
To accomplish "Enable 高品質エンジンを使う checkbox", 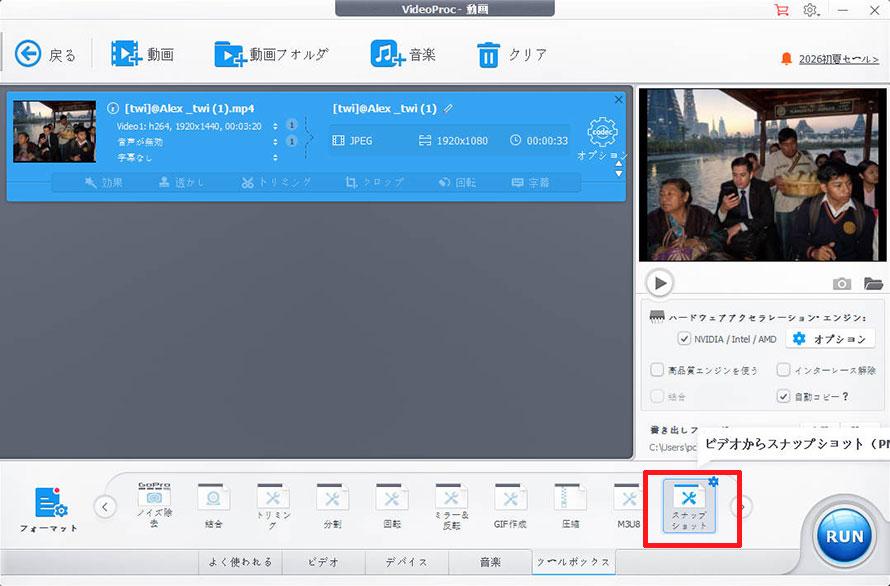I will [x=657, y=370].
